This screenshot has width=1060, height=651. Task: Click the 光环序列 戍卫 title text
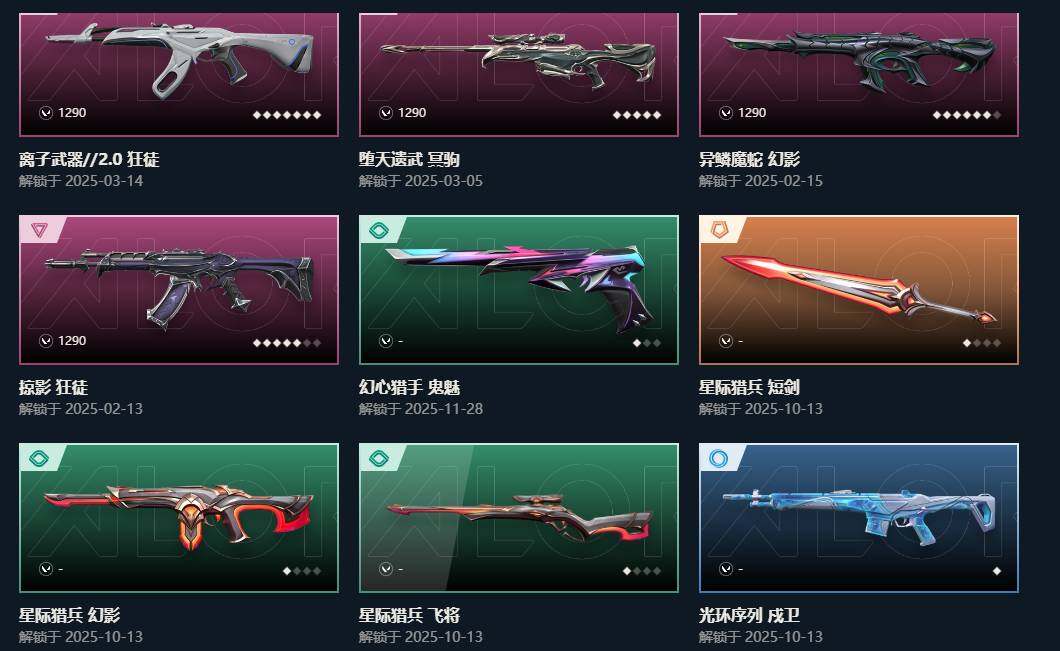[x=749, y=615]
